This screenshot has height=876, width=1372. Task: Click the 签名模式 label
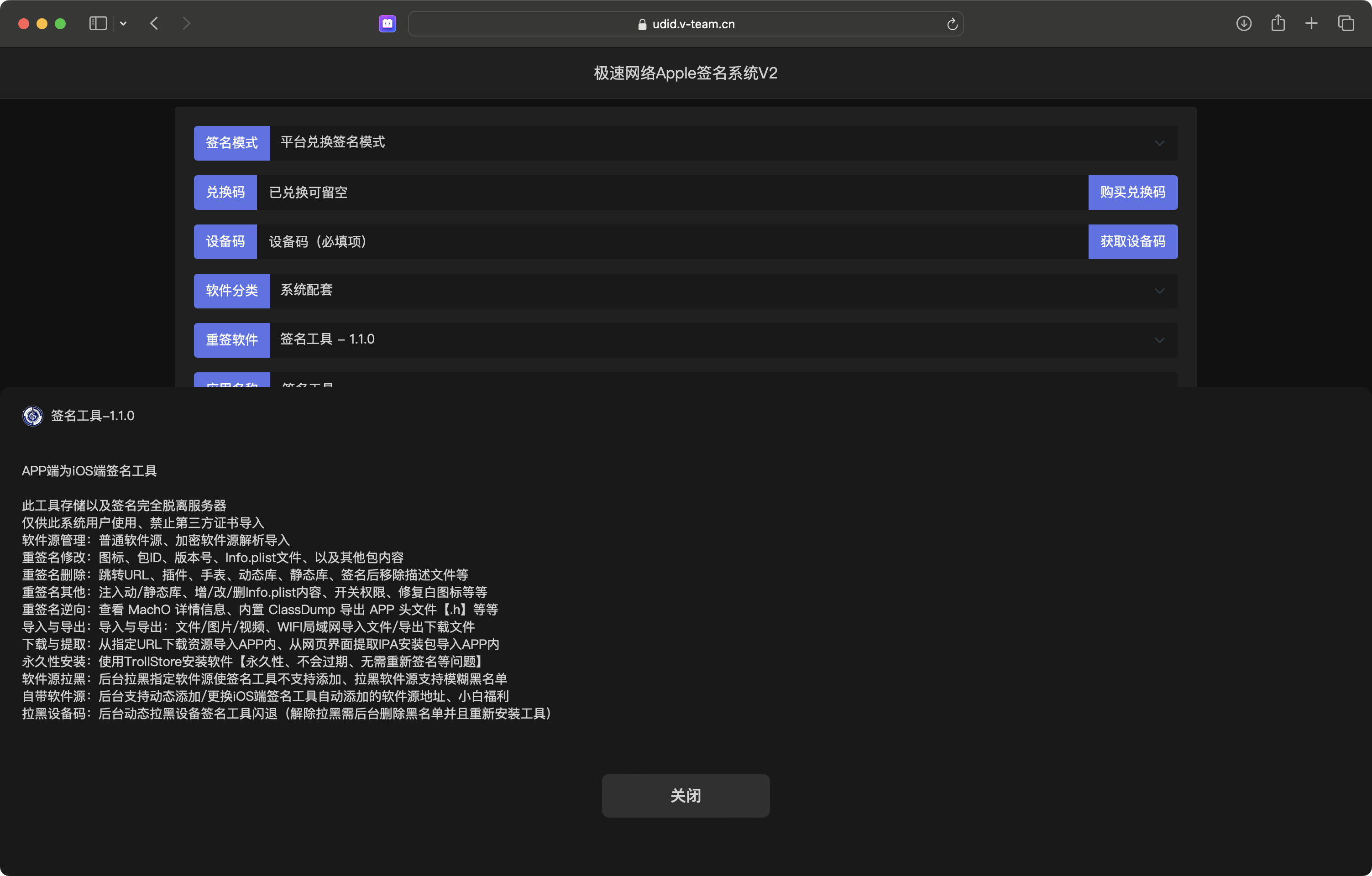232,143
